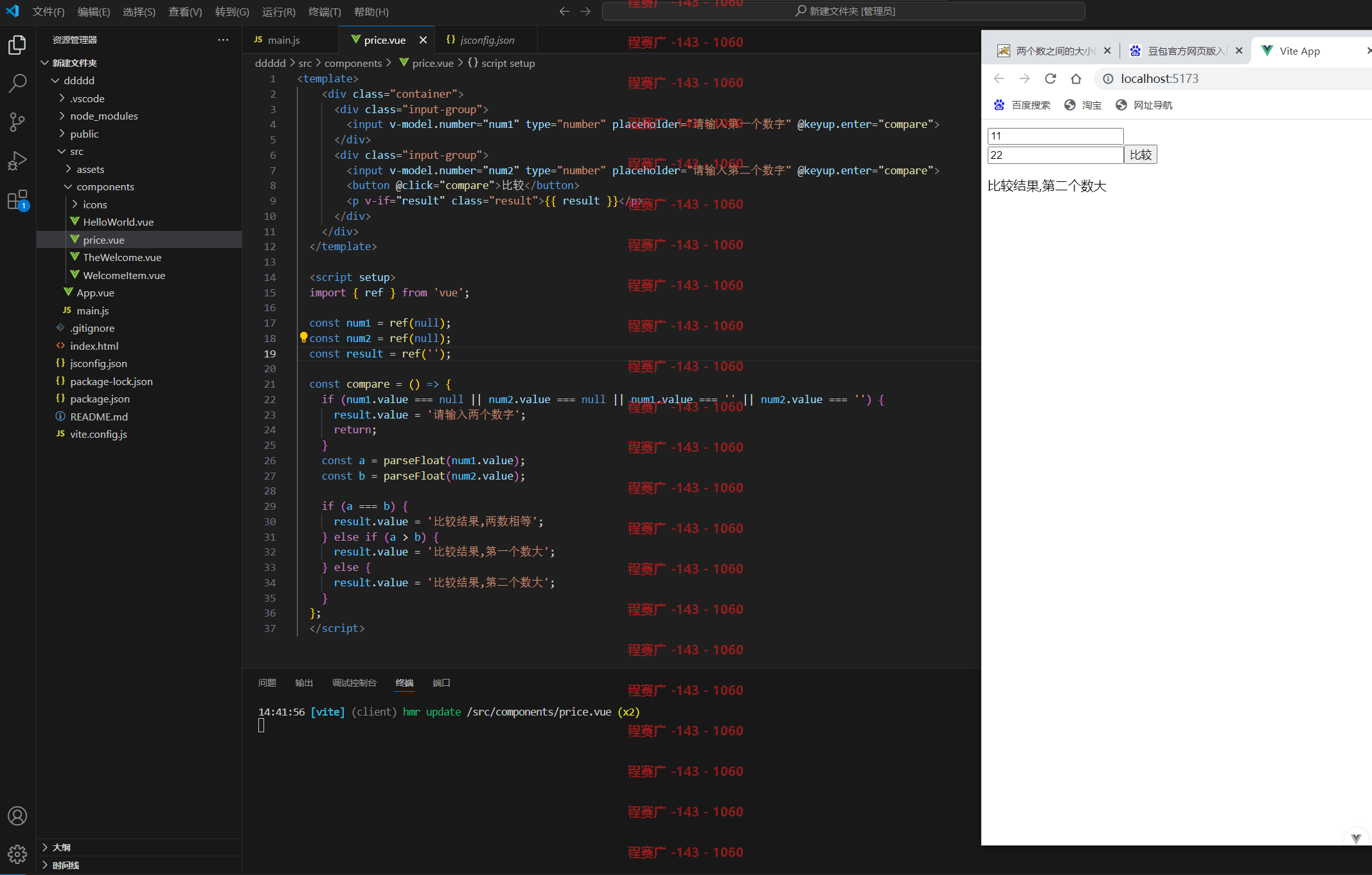This screenshot has height=875, width=1372.
Task: Select the Vite App browser tab
Action: [1311, 51]
